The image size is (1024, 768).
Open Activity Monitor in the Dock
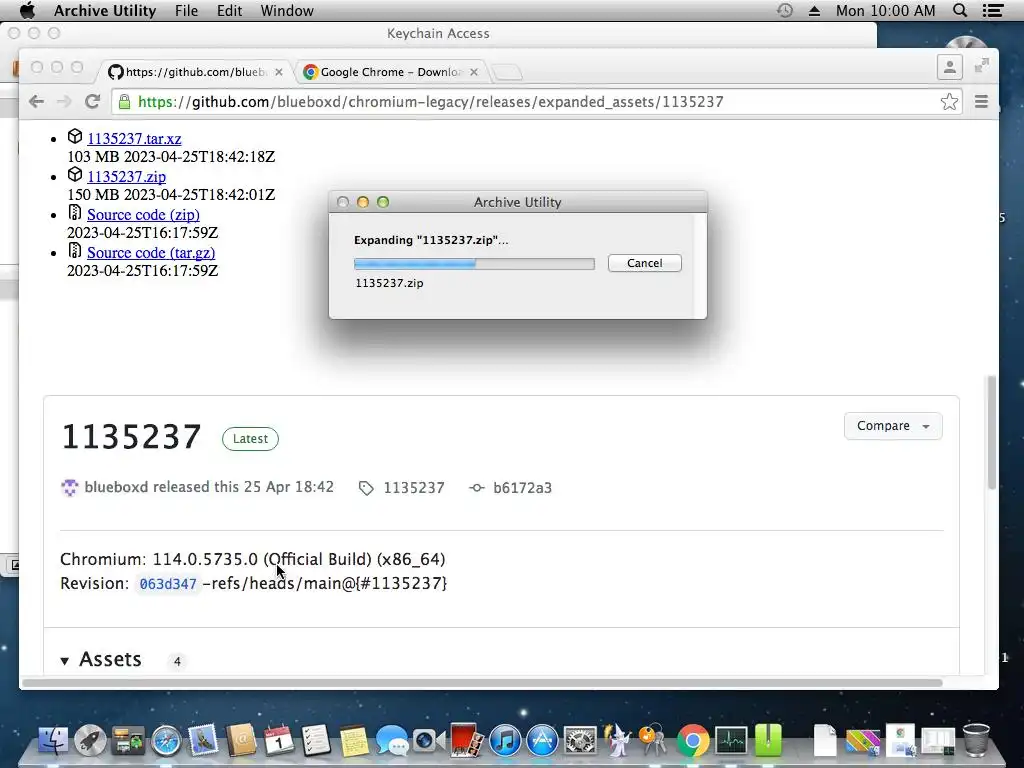[731, 741]
